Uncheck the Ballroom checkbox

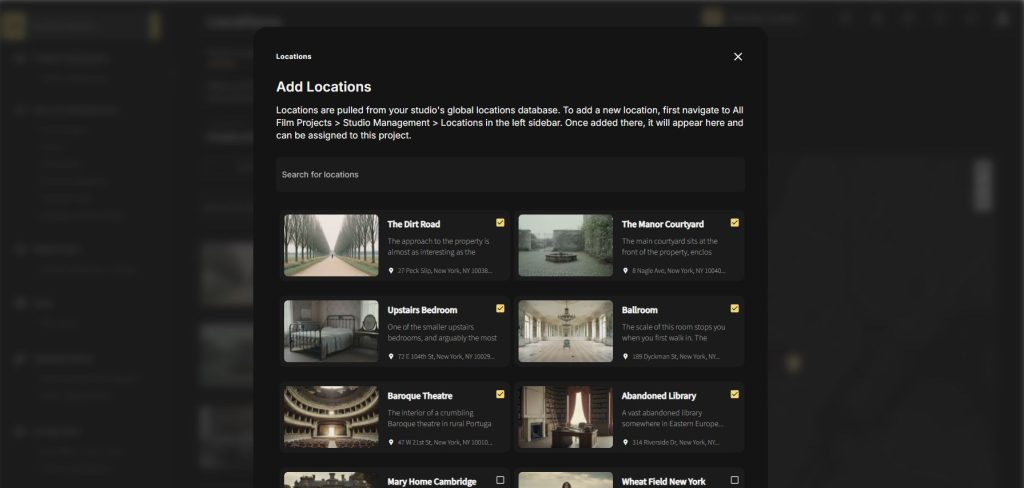[735, 308]
